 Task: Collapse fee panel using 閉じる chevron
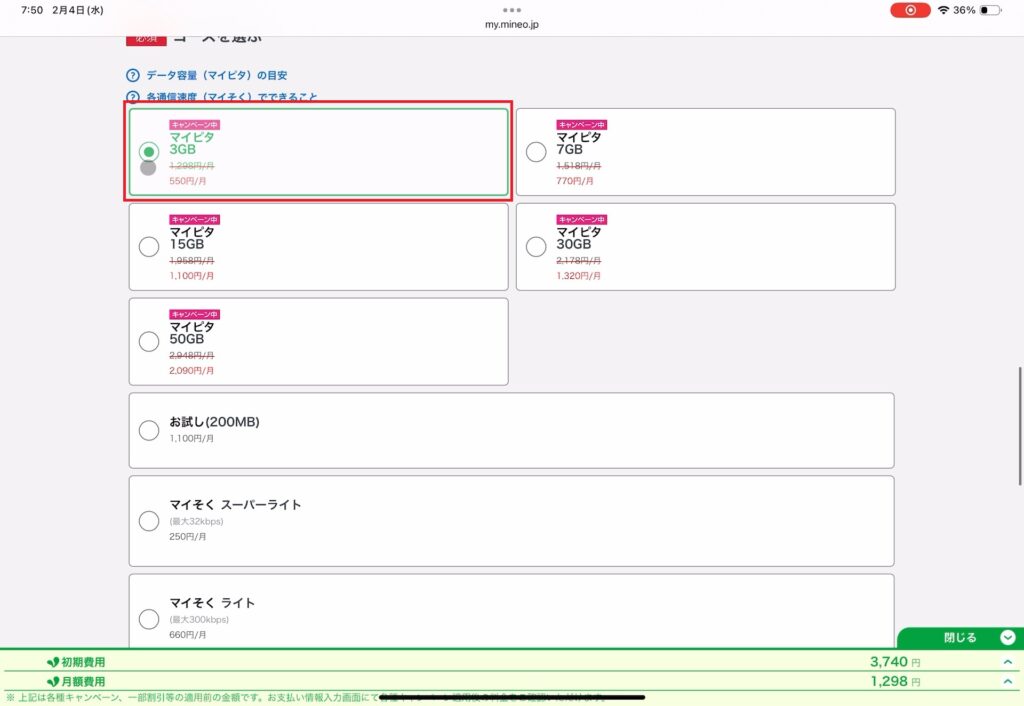(1007, 638)
